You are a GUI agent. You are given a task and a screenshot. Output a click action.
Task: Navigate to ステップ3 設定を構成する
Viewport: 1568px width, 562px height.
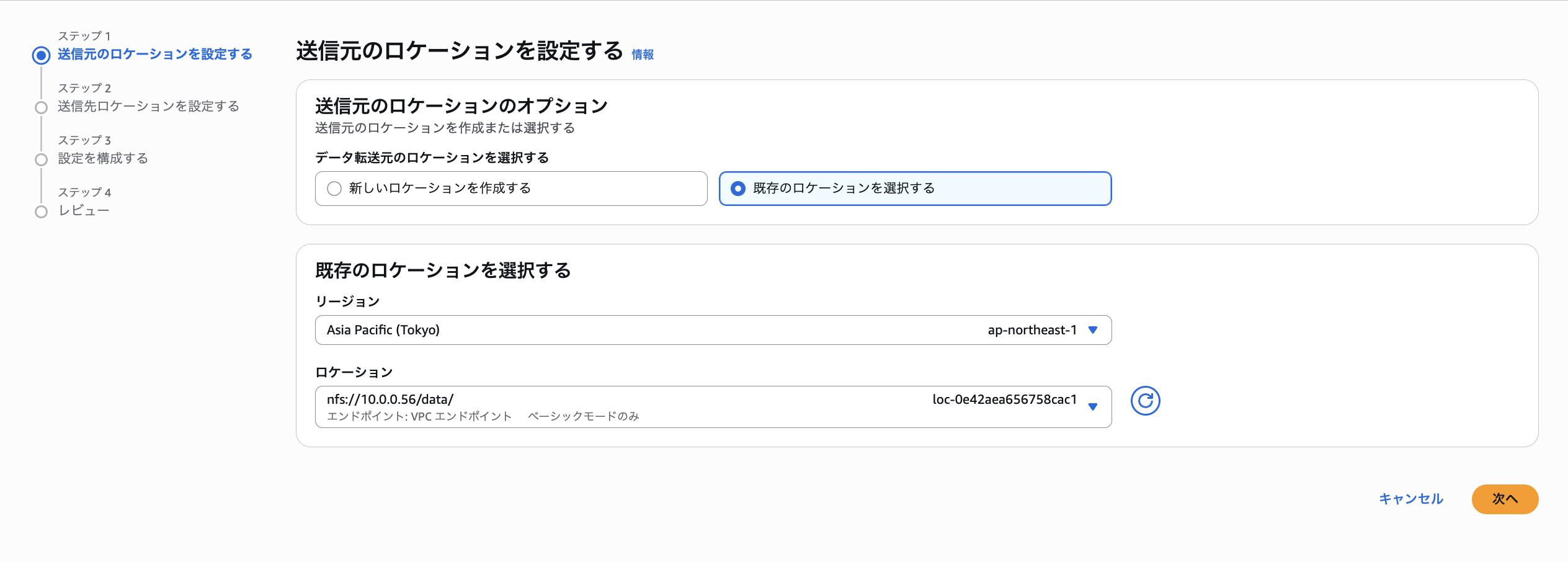[103, 159]
